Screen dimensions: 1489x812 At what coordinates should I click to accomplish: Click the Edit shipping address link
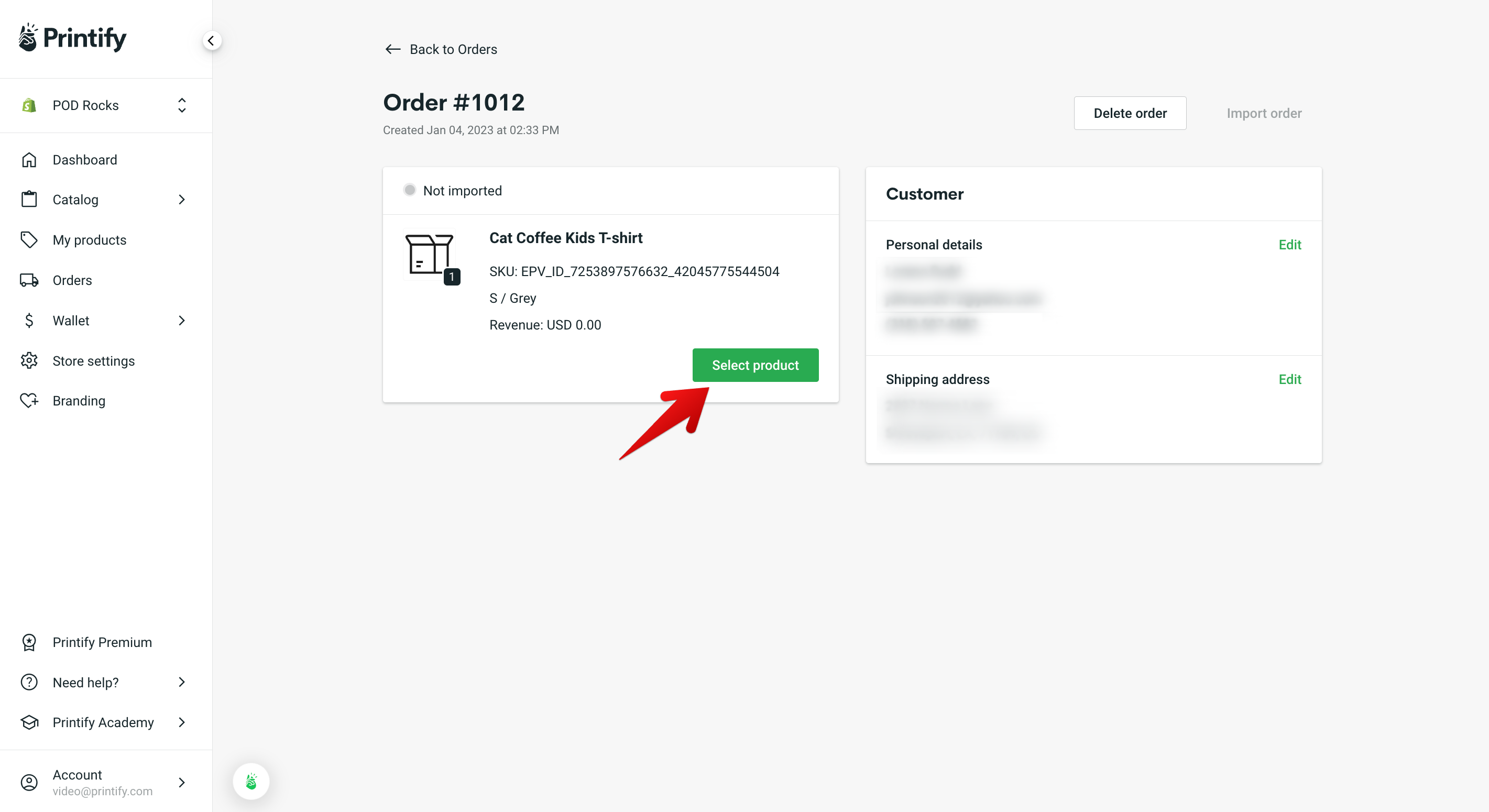(1290, 379)
